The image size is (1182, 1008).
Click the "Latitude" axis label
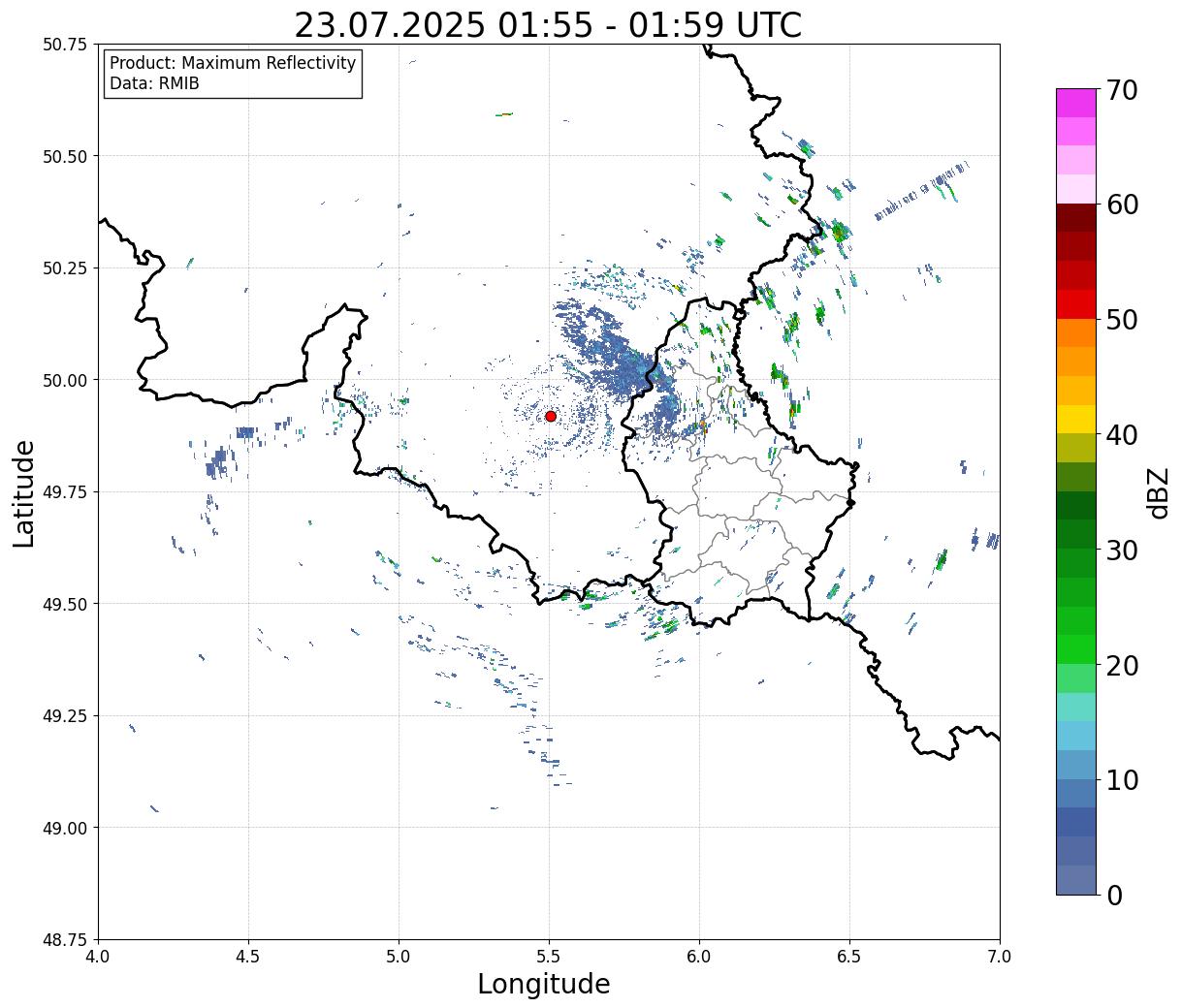24,492
